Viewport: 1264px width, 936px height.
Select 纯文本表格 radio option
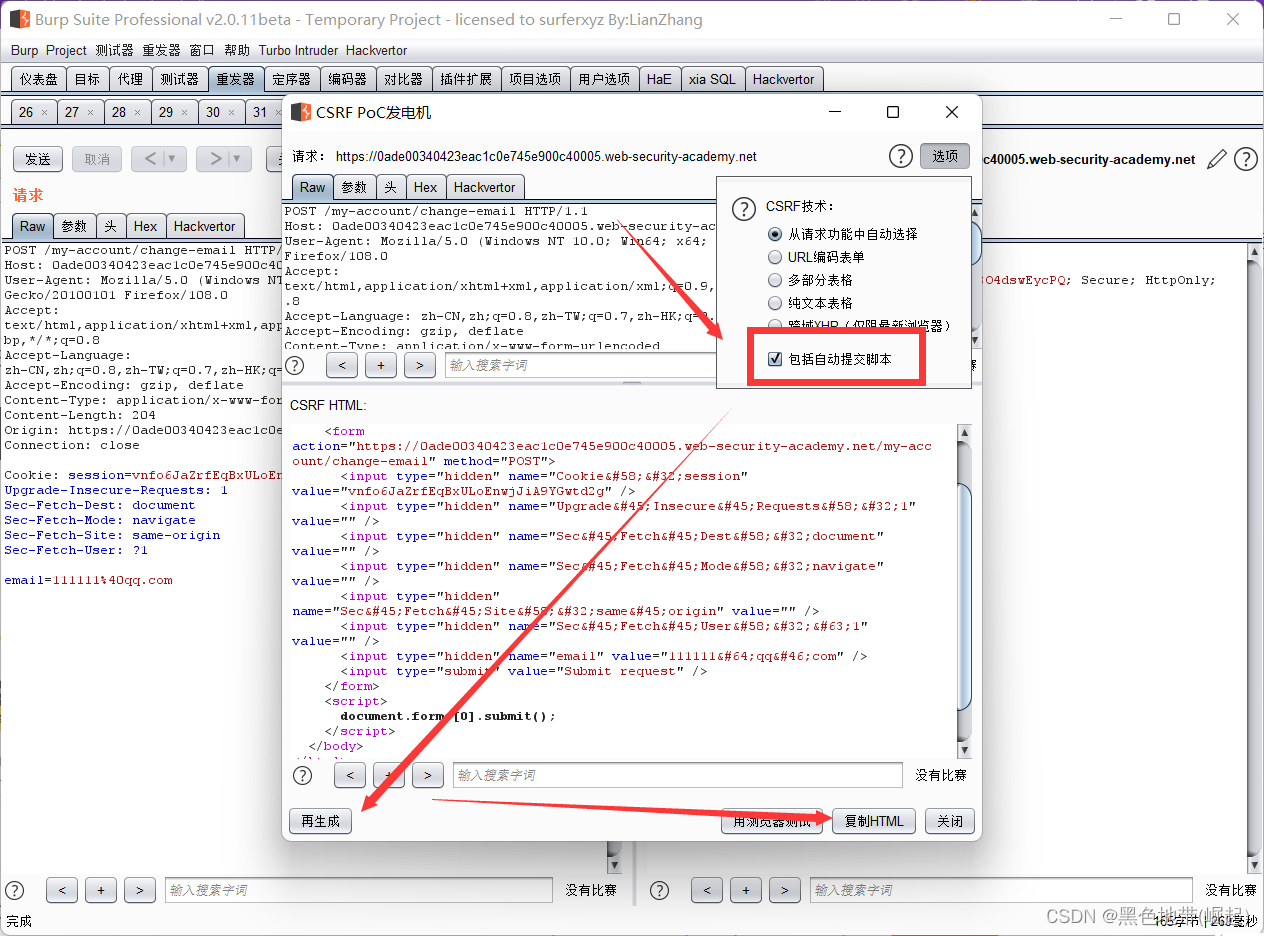775,303
